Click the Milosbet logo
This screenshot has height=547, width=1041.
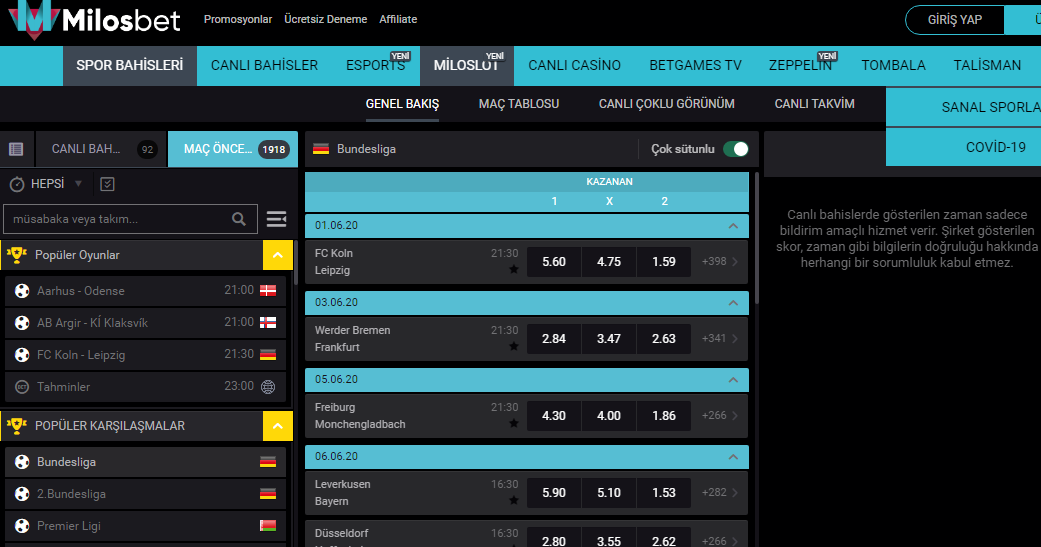click(94, 20)
